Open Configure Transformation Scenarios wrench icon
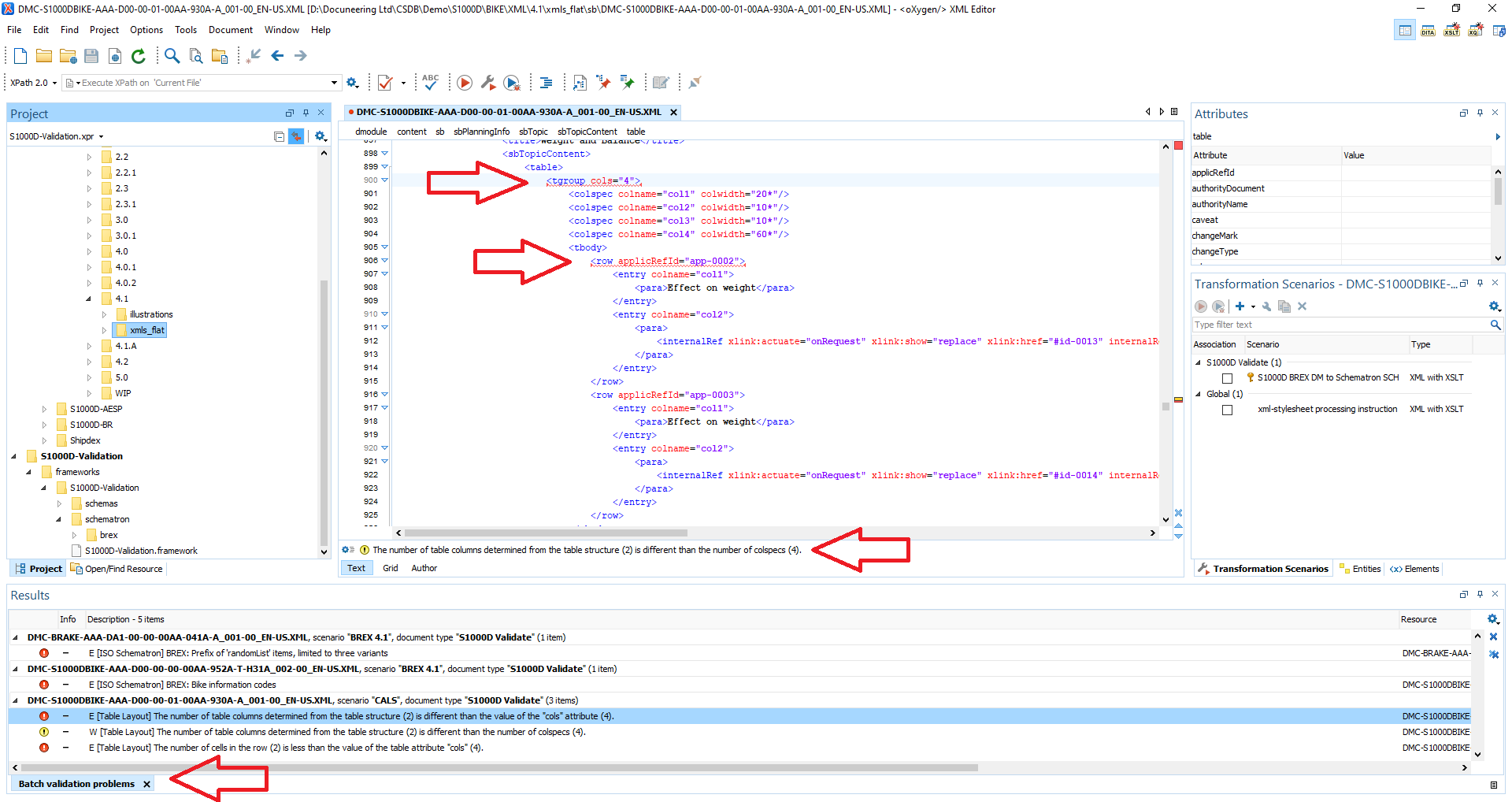This screenshot has width=1512, height=802. pos(488,83)
